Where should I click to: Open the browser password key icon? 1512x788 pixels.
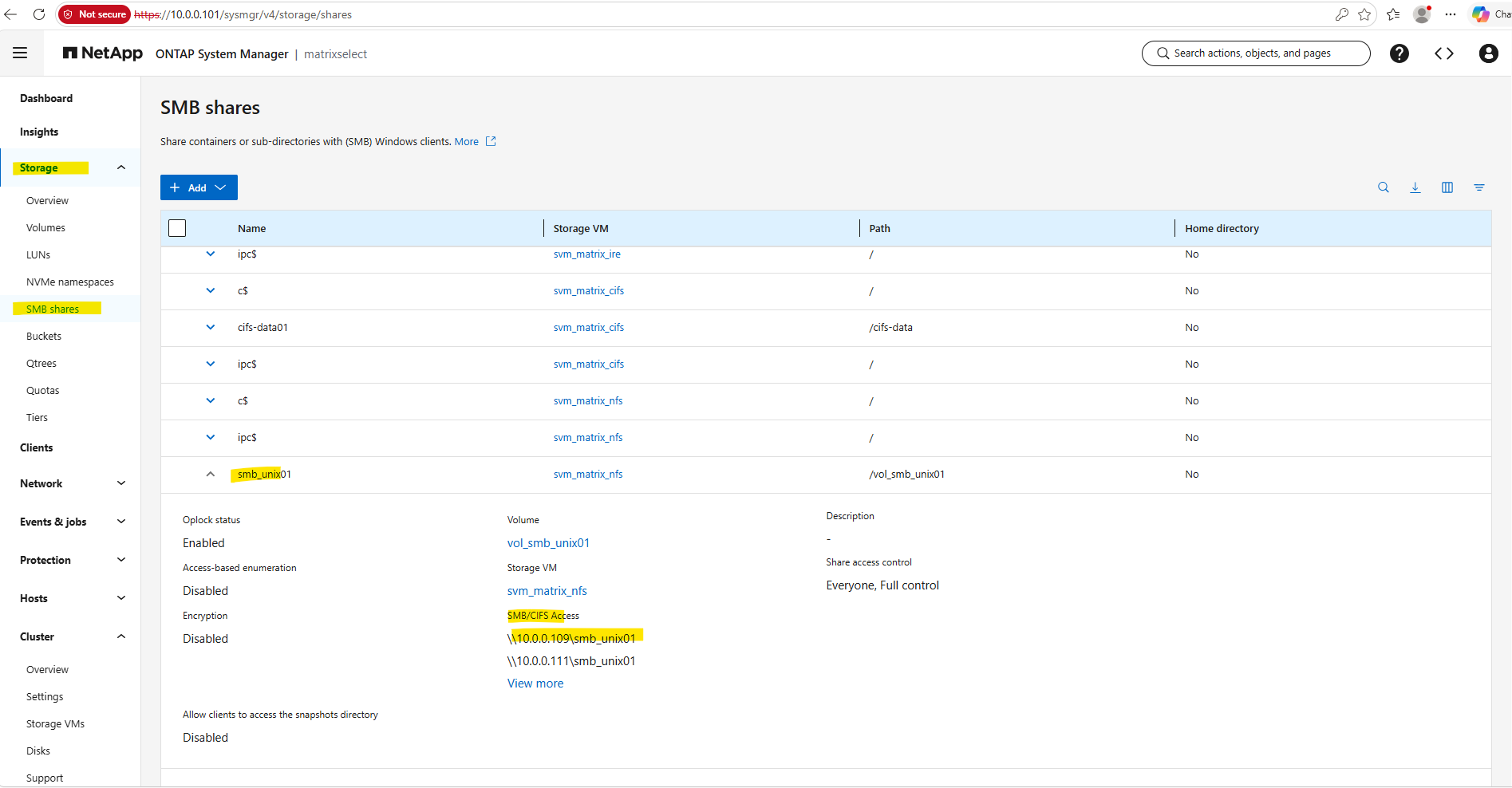(x=1342, y=14)
